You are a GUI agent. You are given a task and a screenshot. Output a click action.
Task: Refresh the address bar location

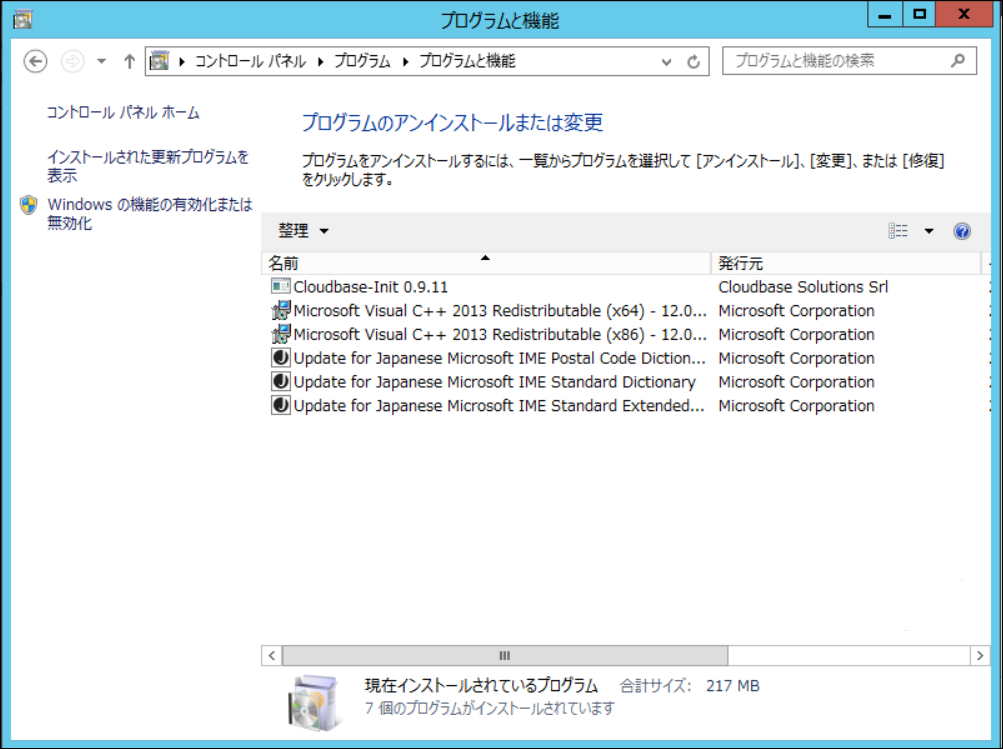(x=693, y=62)
